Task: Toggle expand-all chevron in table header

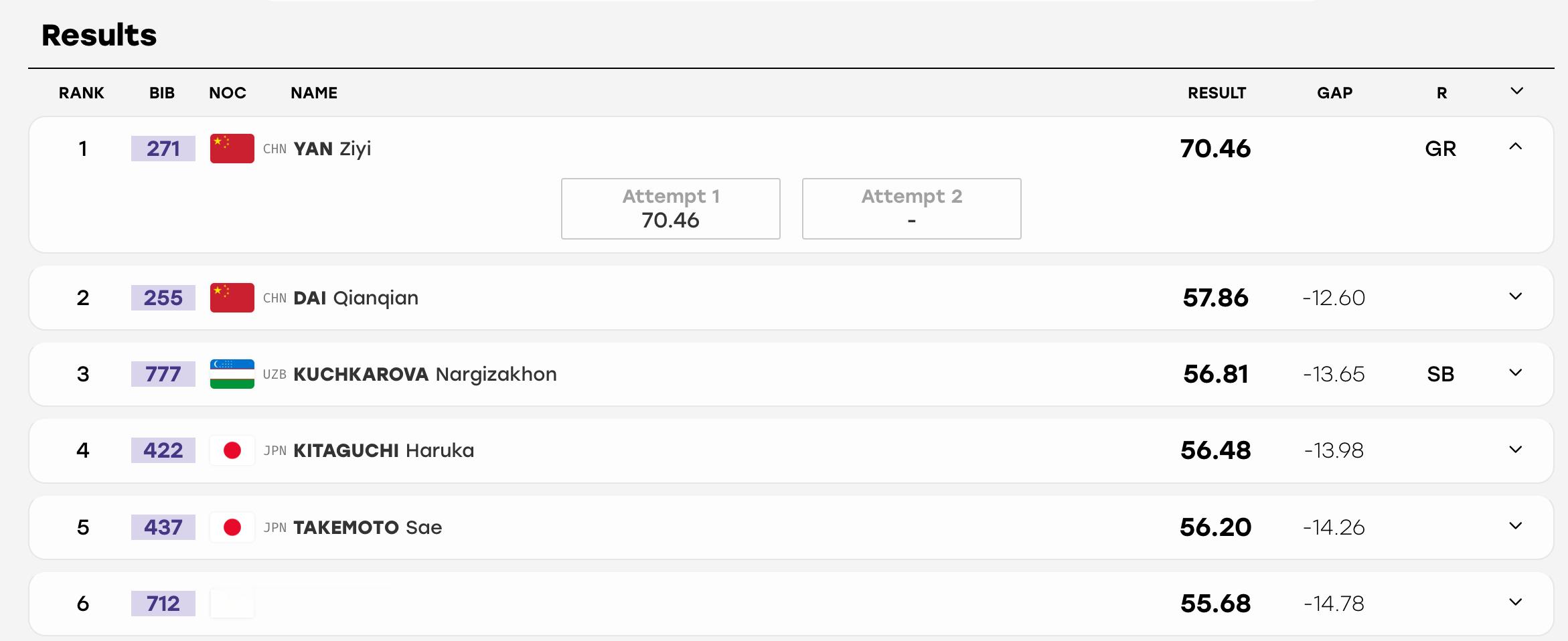Action: pos(1517,91)
